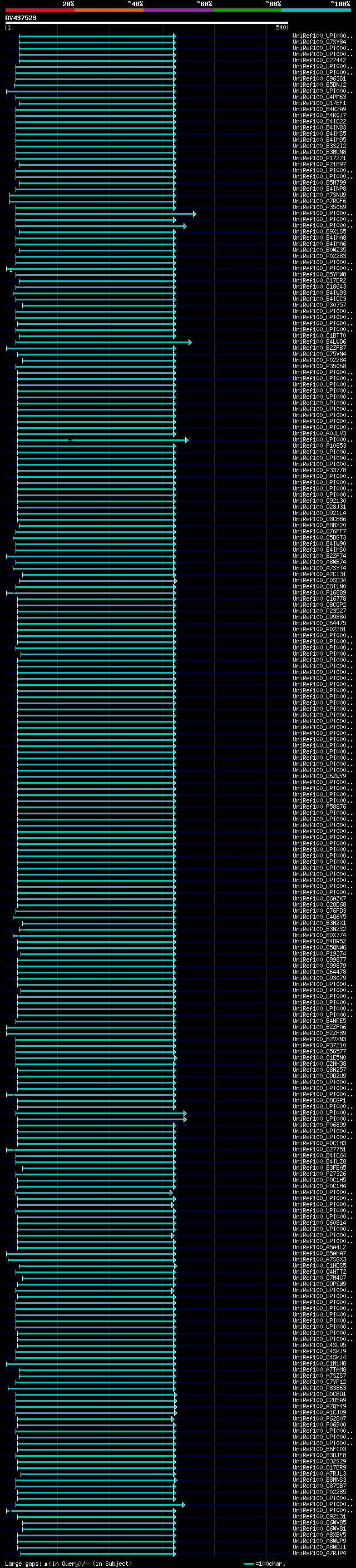Click the UniRef100_P02284 row label
356x1568 pixels.
(319, 360)
